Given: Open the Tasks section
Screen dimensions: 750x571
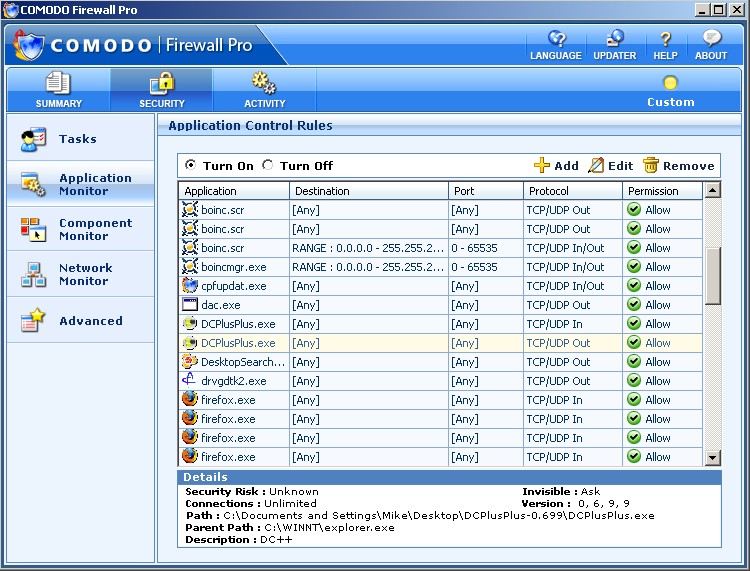Looking at the screenshot, I should click(x=80, y=138).
